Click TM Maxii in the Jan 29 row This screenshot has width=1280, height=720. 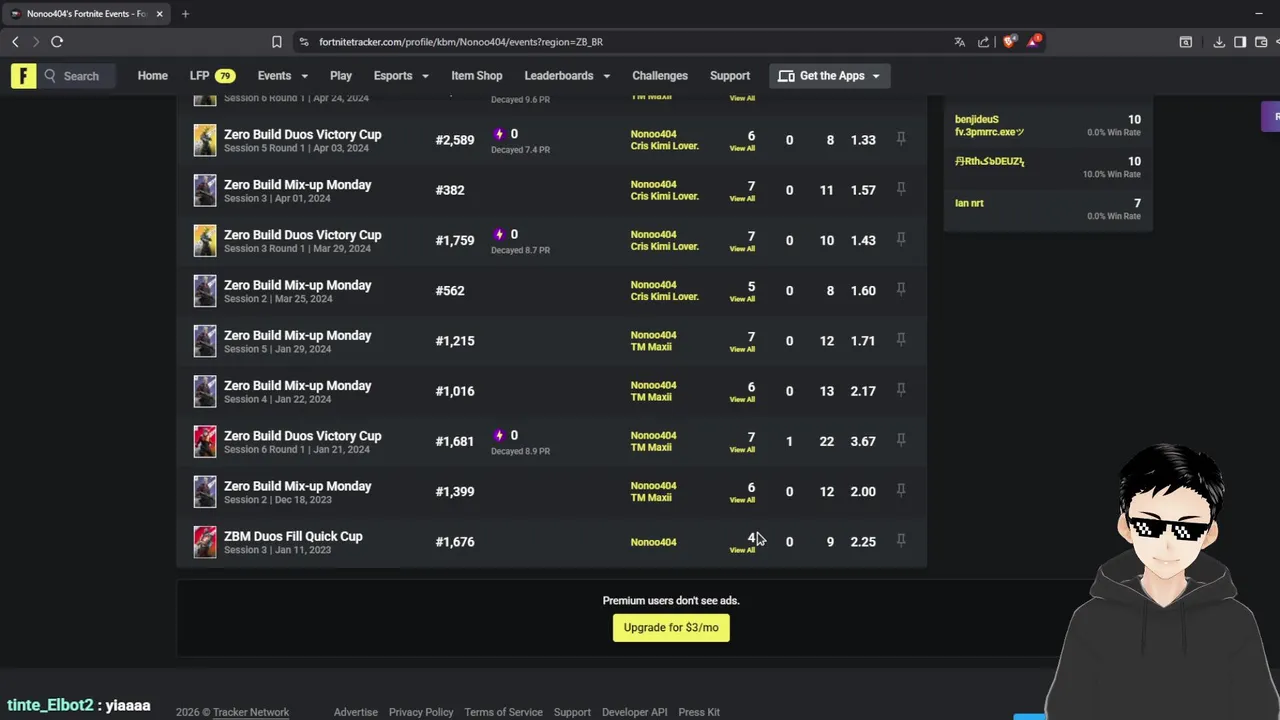[x=651, y=347]
